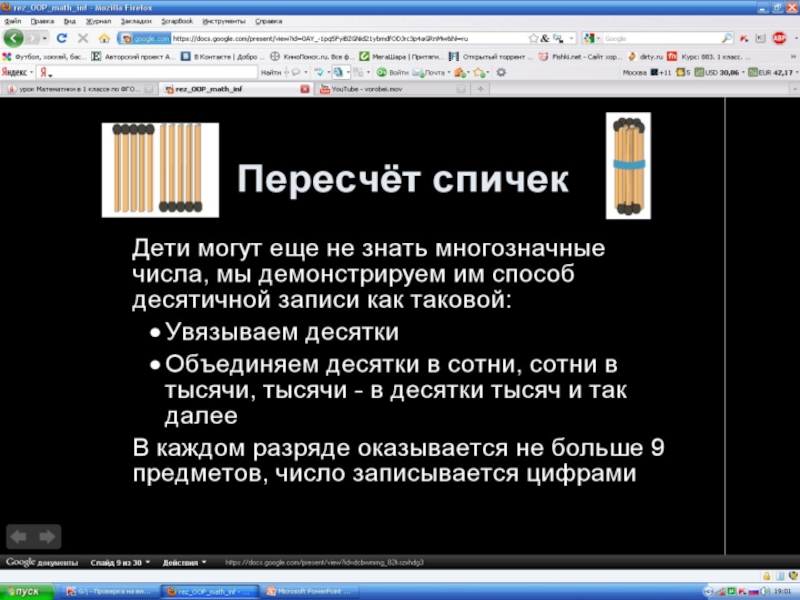Open the Курс: 883. 1 класс bookmark
Screen dimensions: 800x600
709,57
